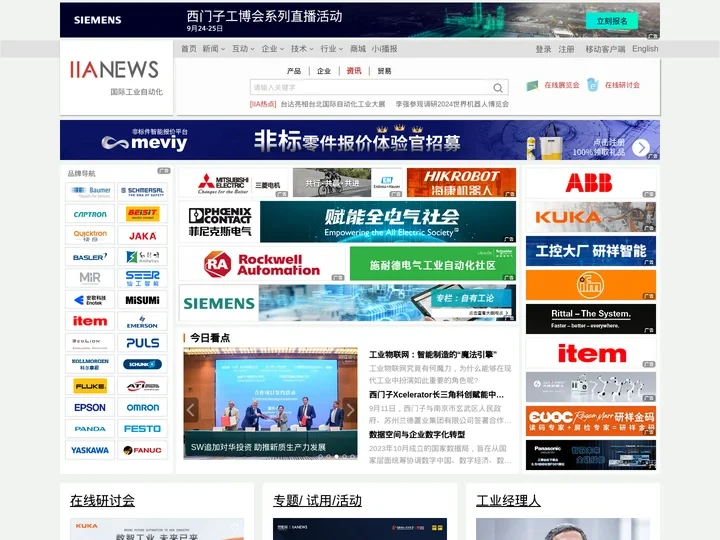The height and width of the screenshot is (540, 720).
Task: Open the 专题/试用/活动 heading link
Action: coord(317,501)
